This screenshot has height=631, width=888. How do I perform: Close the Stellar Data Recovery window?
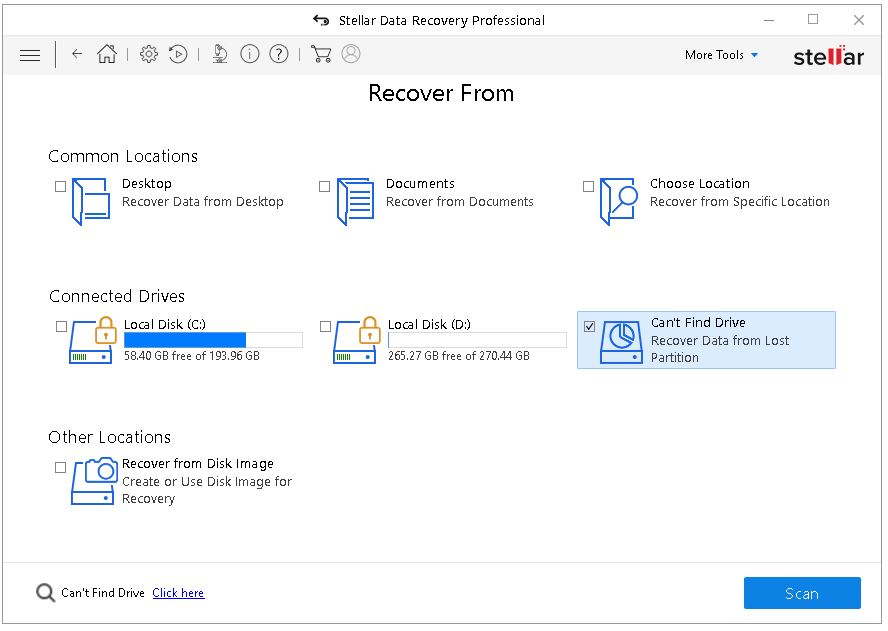(x=859, y=20)
